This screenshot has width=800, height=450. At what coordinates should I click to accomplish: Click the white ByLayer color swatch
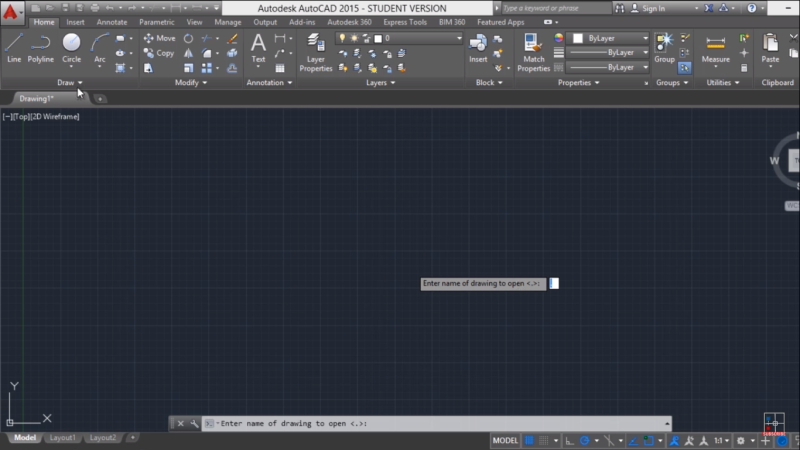point(578,38)
